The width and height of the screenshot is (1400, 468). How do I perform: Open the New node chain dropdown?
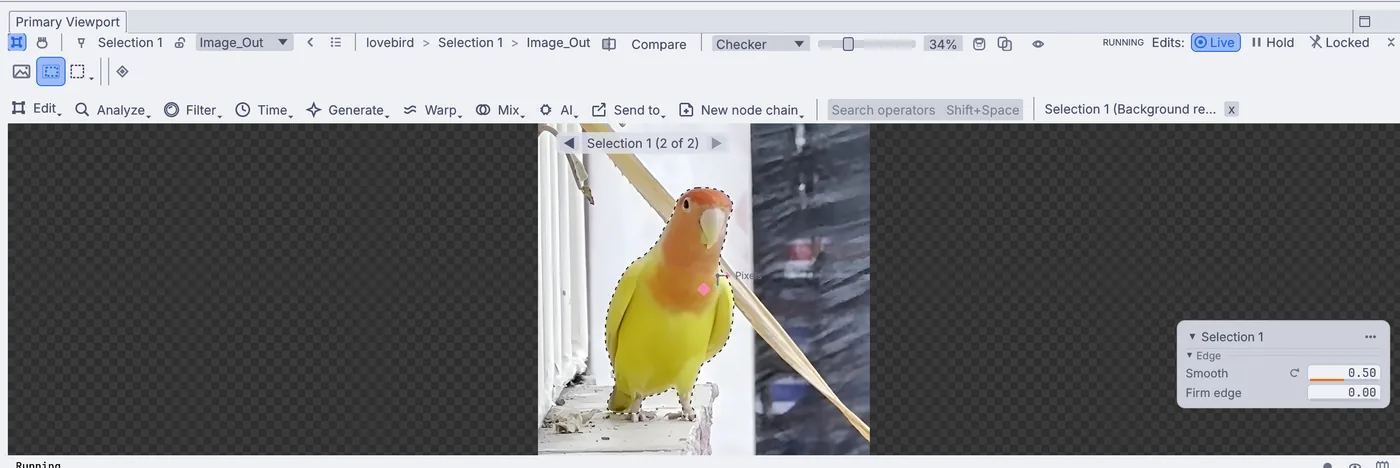742,110
